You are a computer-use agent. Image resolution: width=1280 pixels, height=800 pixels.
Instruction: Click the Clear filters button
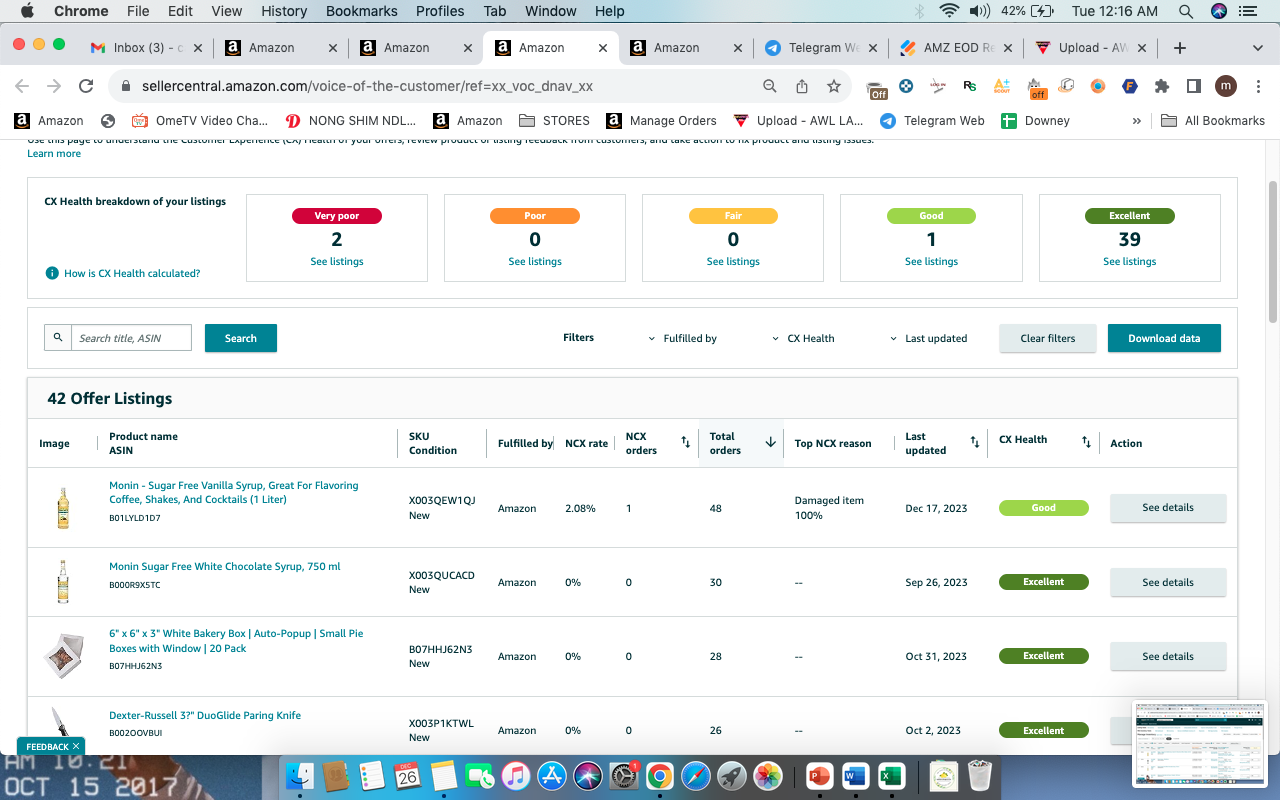pyautogui.click(x=1048, y=338)
